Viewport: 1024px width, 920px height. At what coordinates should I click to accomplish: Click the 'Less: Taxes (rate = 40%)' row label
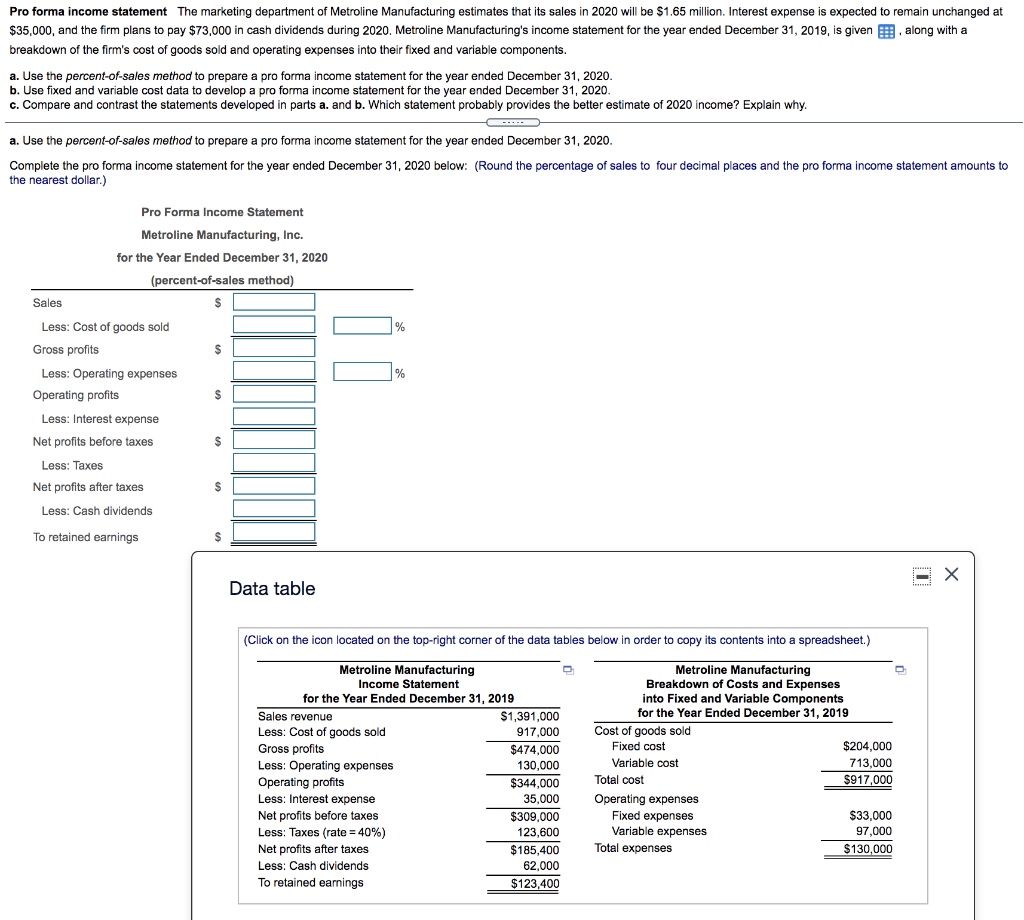click(x=321, y=833)
